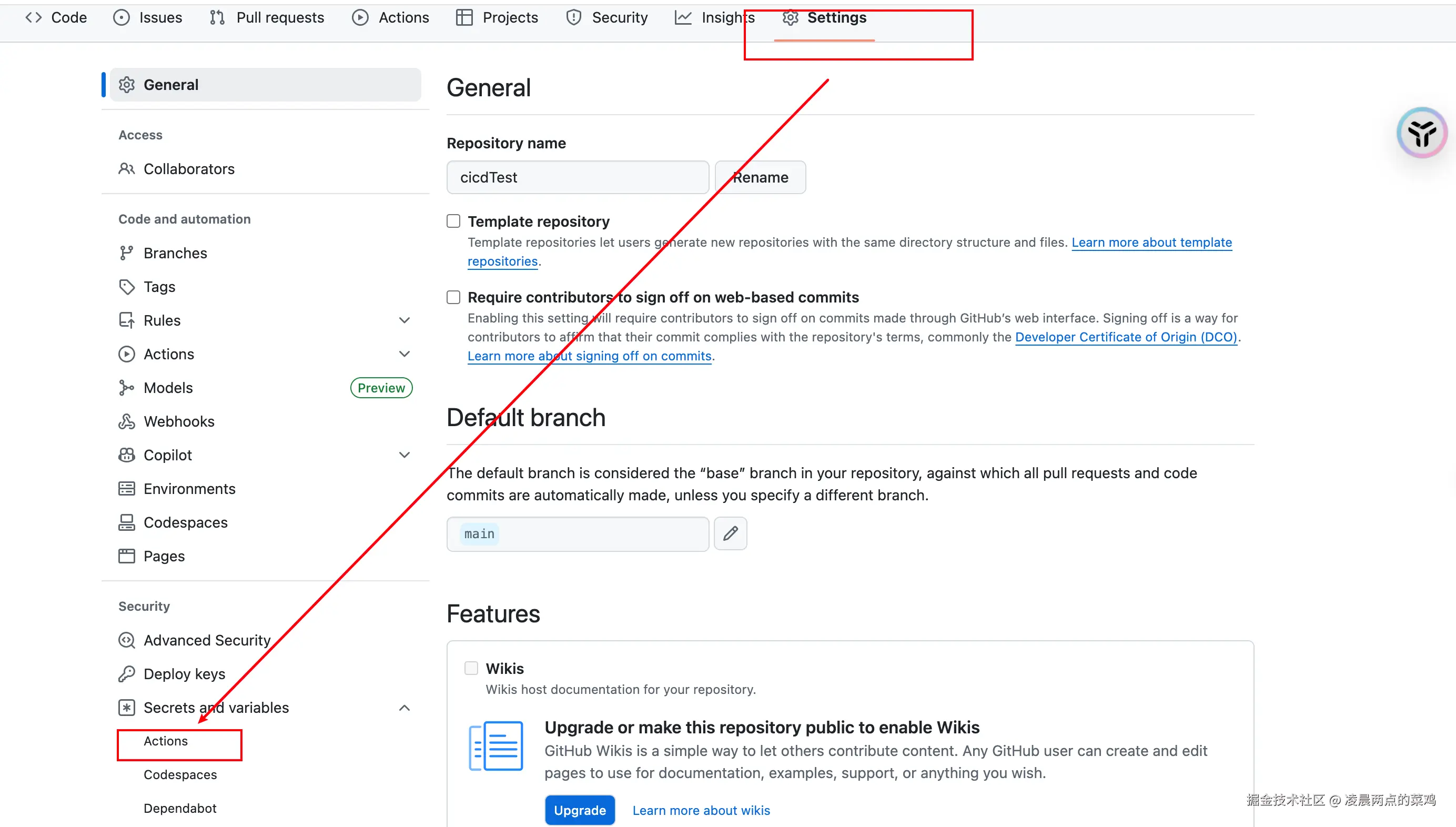Open Webhooks settings in sidebar

[x=266, y=421]
